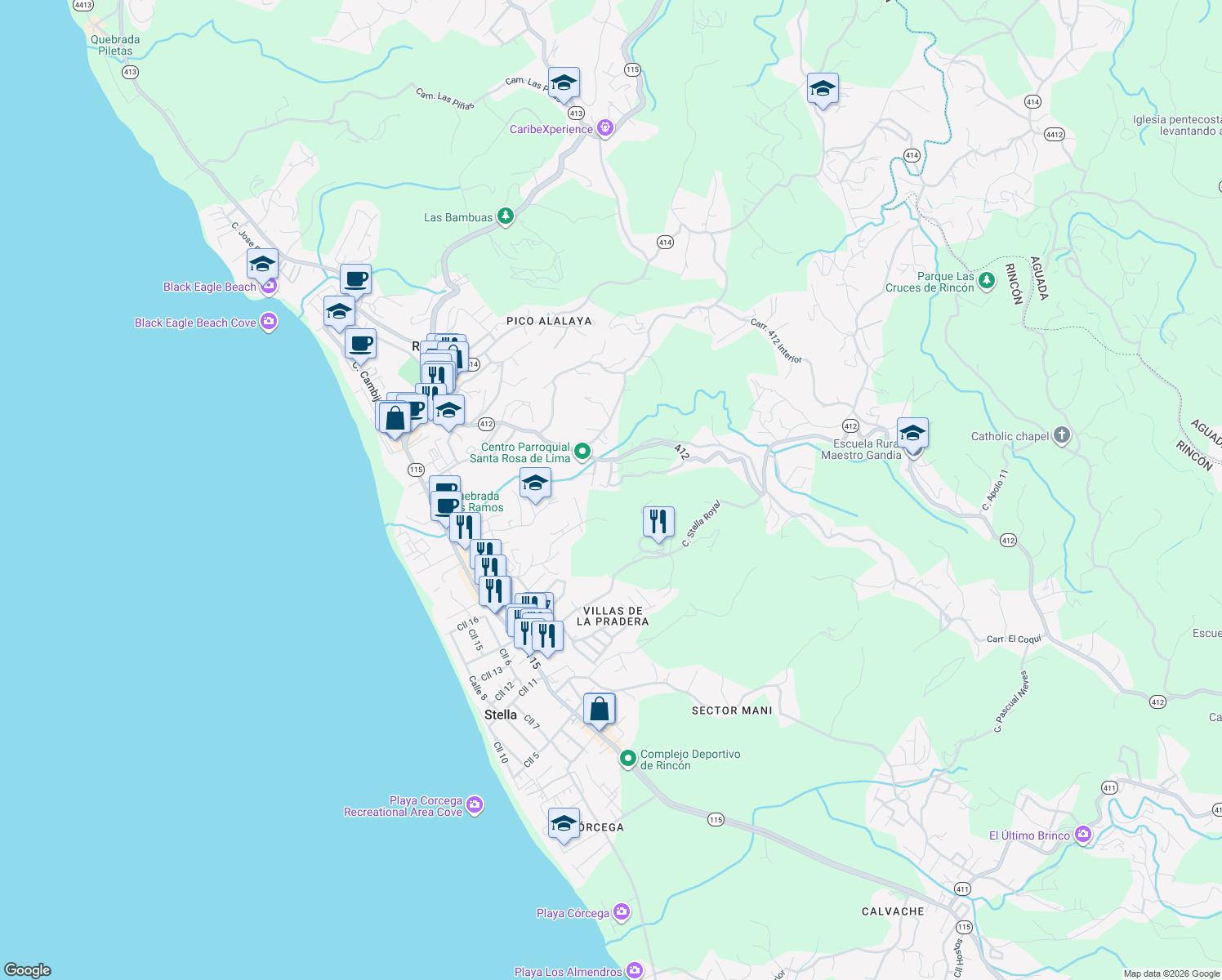
Task: Click the school pin beside Escuela Rural Maestro Gandía
Action: pos(912,432)
